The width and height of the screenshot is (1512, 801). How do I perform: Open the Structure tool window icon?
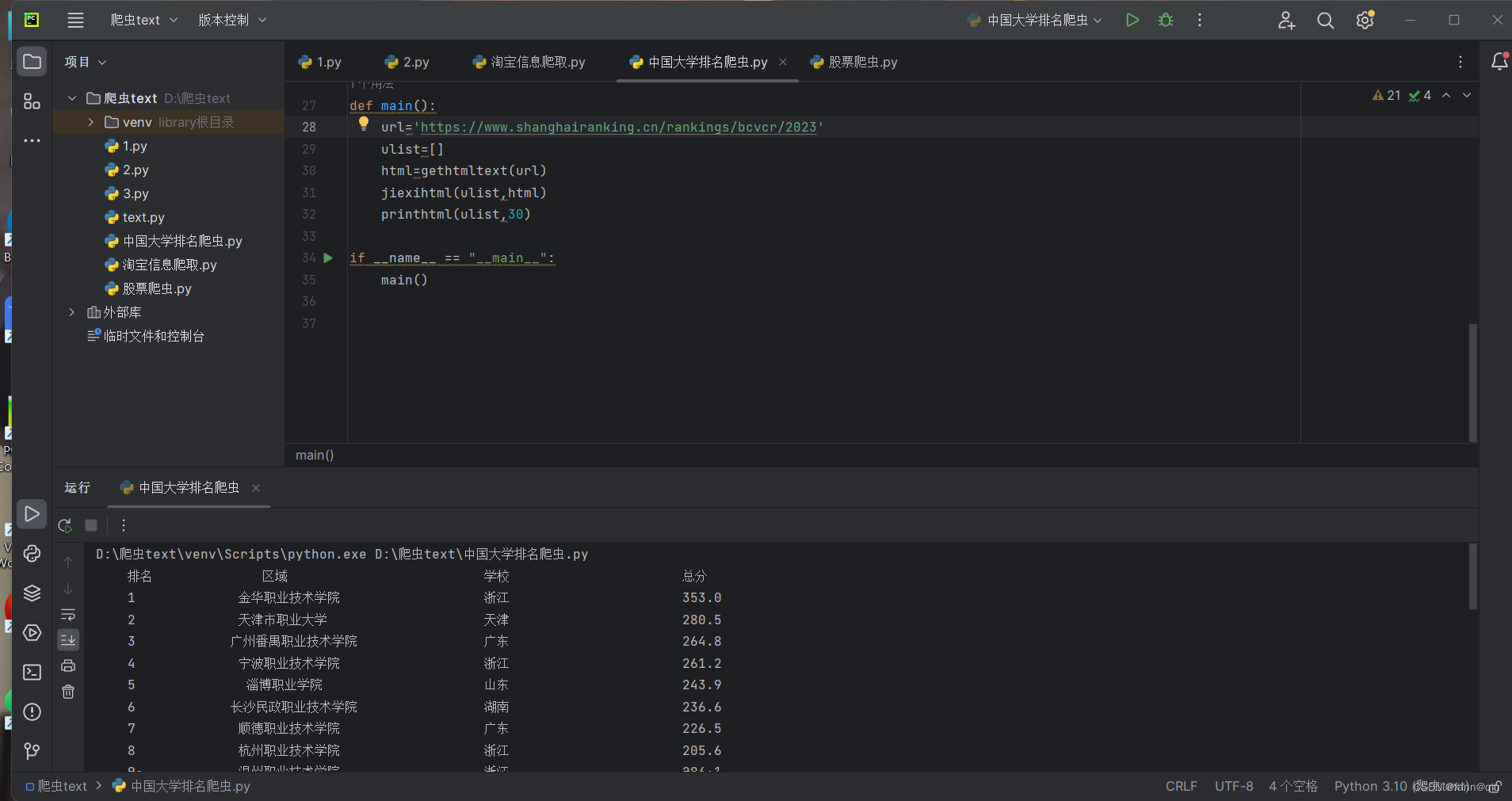tap(32, 101)
